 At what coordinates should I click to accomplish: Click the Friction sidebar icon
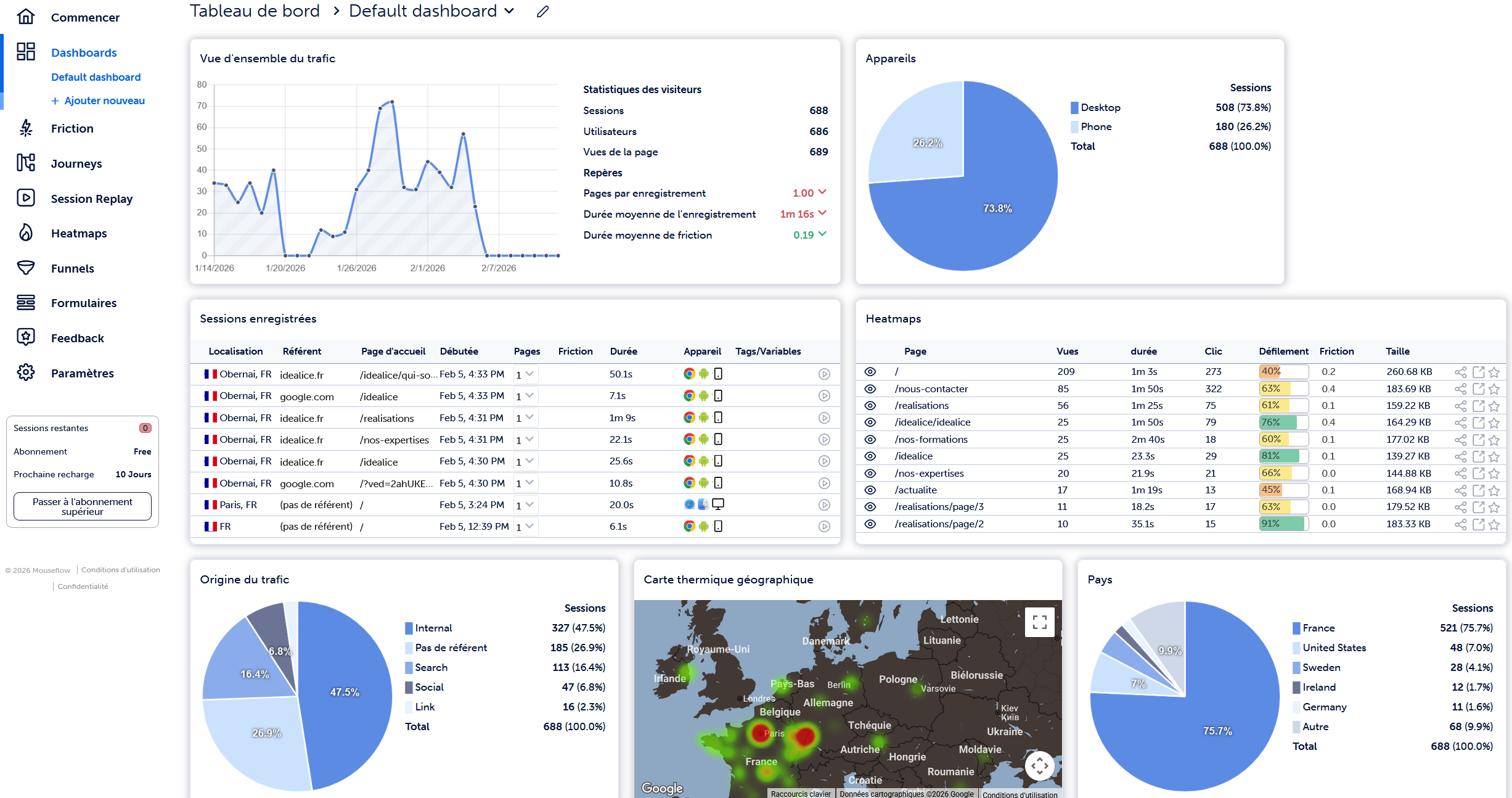click(25, 128)
